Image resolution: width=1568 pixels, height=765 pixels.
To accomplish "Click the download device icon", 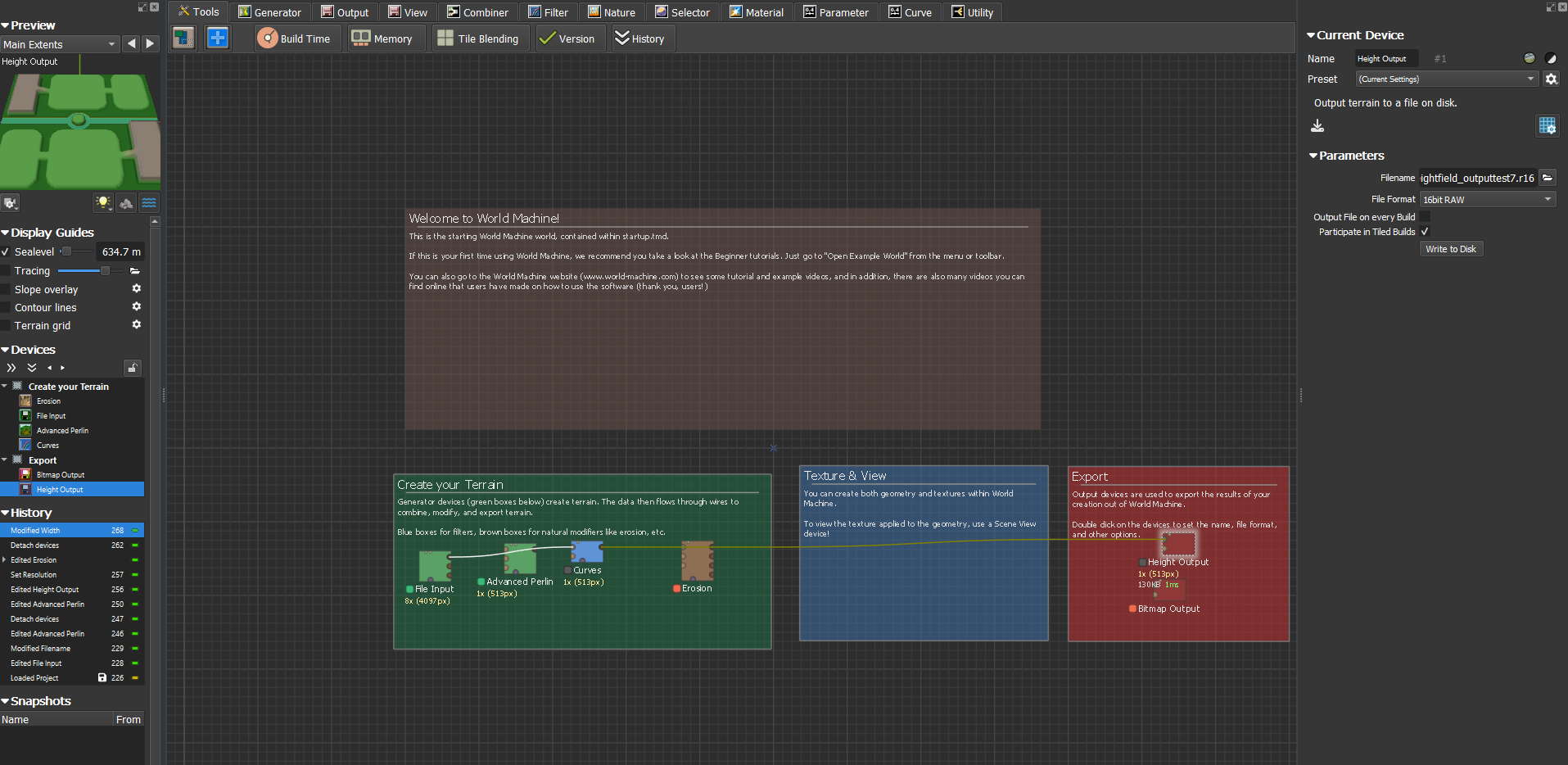I will [x=1317, y=125].
